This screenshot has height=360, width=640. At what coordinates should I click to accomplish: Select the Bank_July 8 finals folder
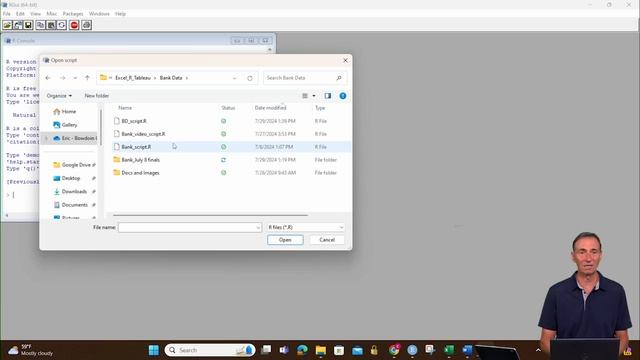pyautogui.click(x=140, y=160)
